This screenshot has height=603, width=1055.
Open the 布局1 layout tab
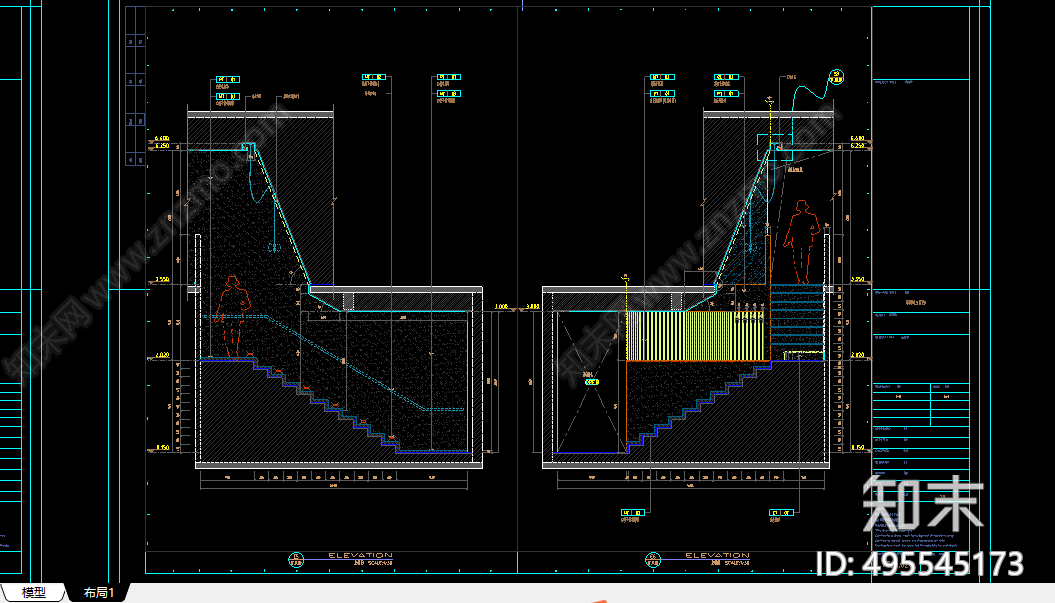click(x=99, y=592)
